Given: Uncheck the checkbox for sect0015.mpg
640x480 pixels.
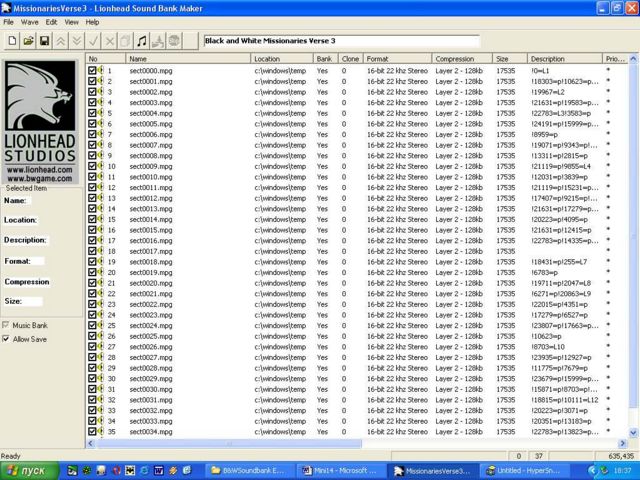Looking at the screenshot, I should [x=92, y=229].
